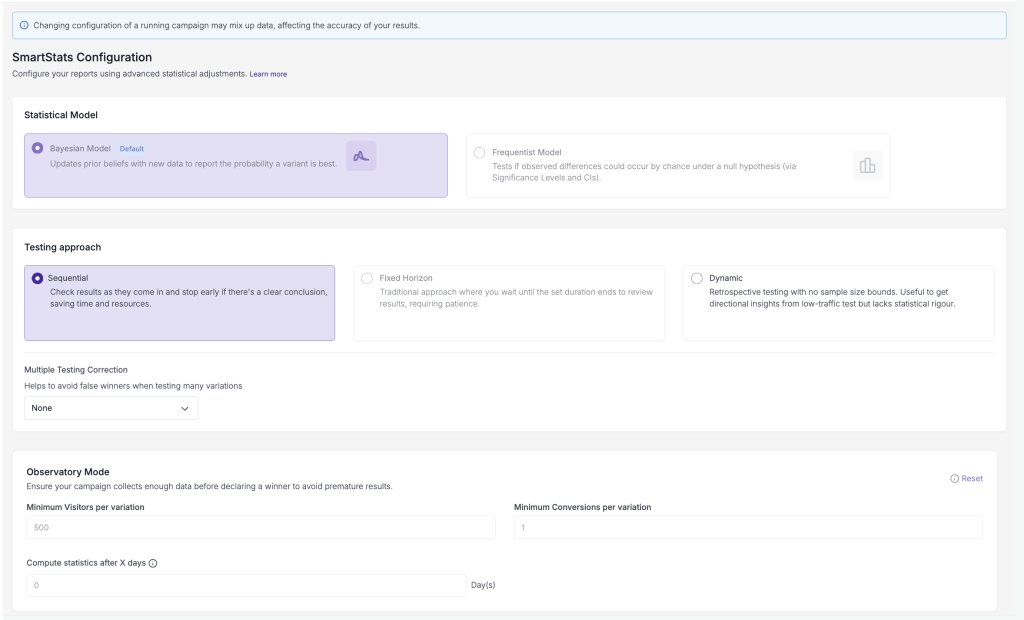The image size is (1024, 620).
Task: Click the Bayesian curve icon
Action: [361, 156]
